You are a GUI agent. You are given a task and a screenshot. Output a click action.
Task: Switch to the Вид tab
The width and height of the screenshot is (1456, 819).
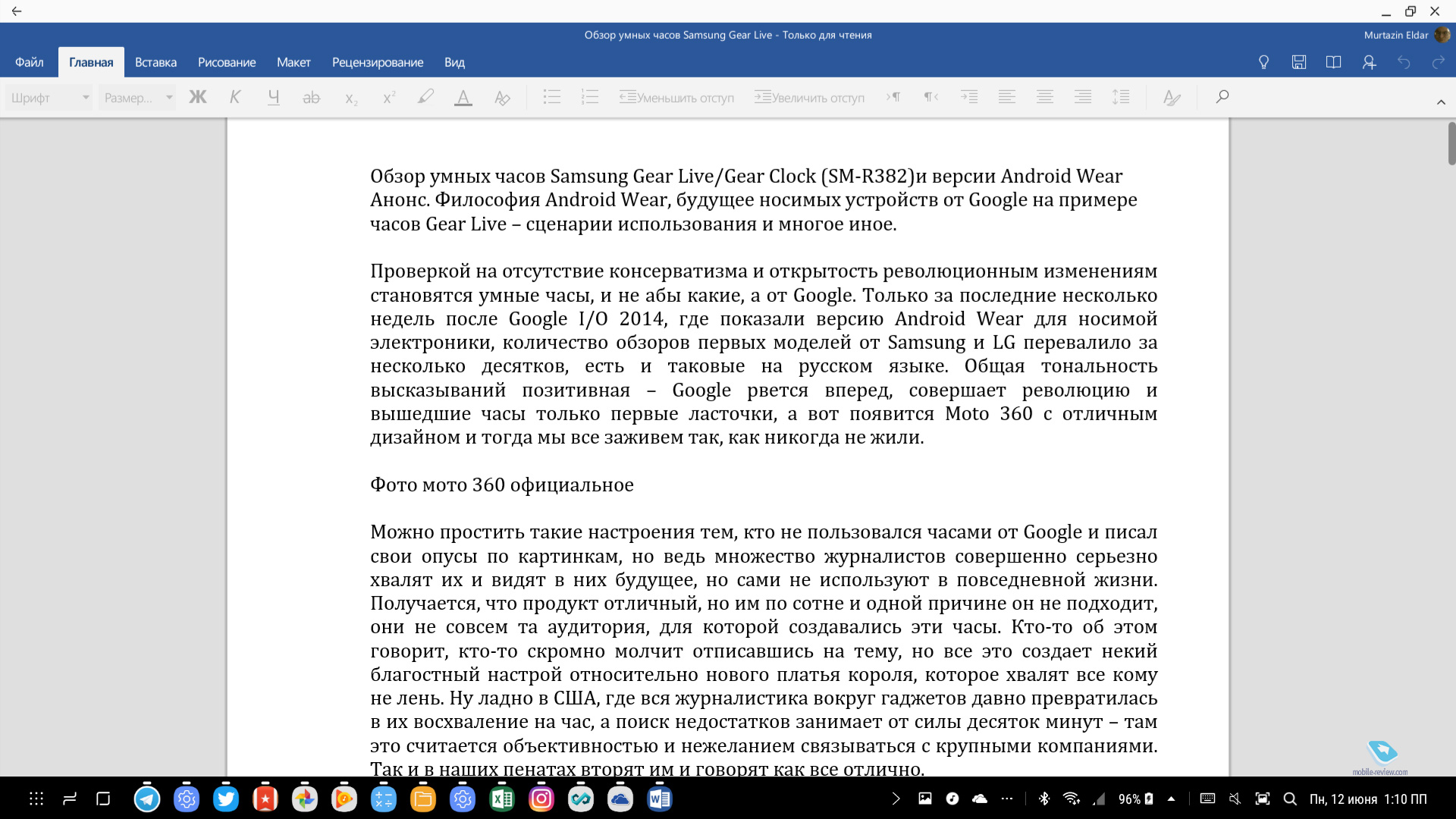(x=454, y=62)
